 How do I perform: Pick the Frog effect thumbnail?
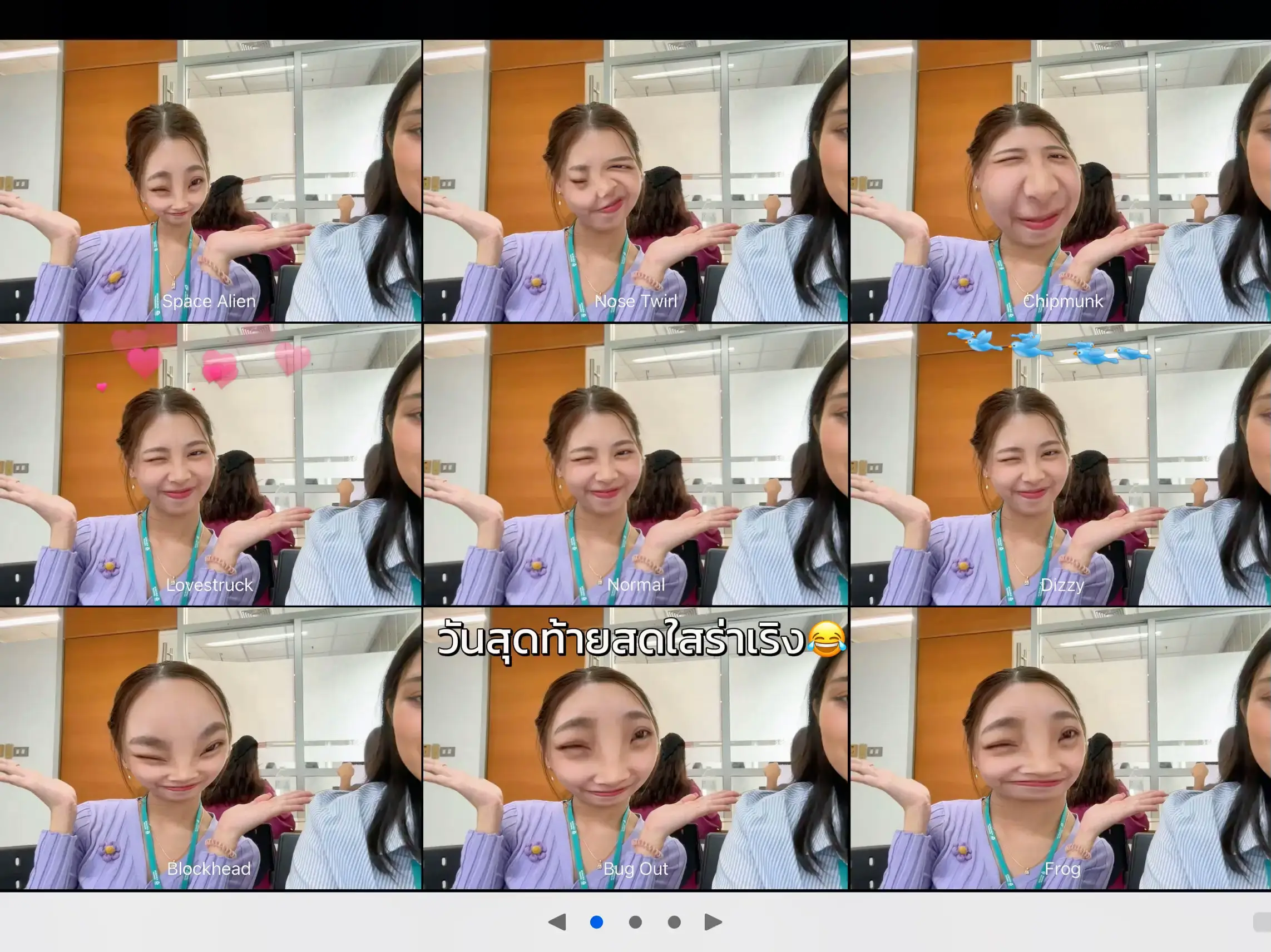(x=1061, y=748)
